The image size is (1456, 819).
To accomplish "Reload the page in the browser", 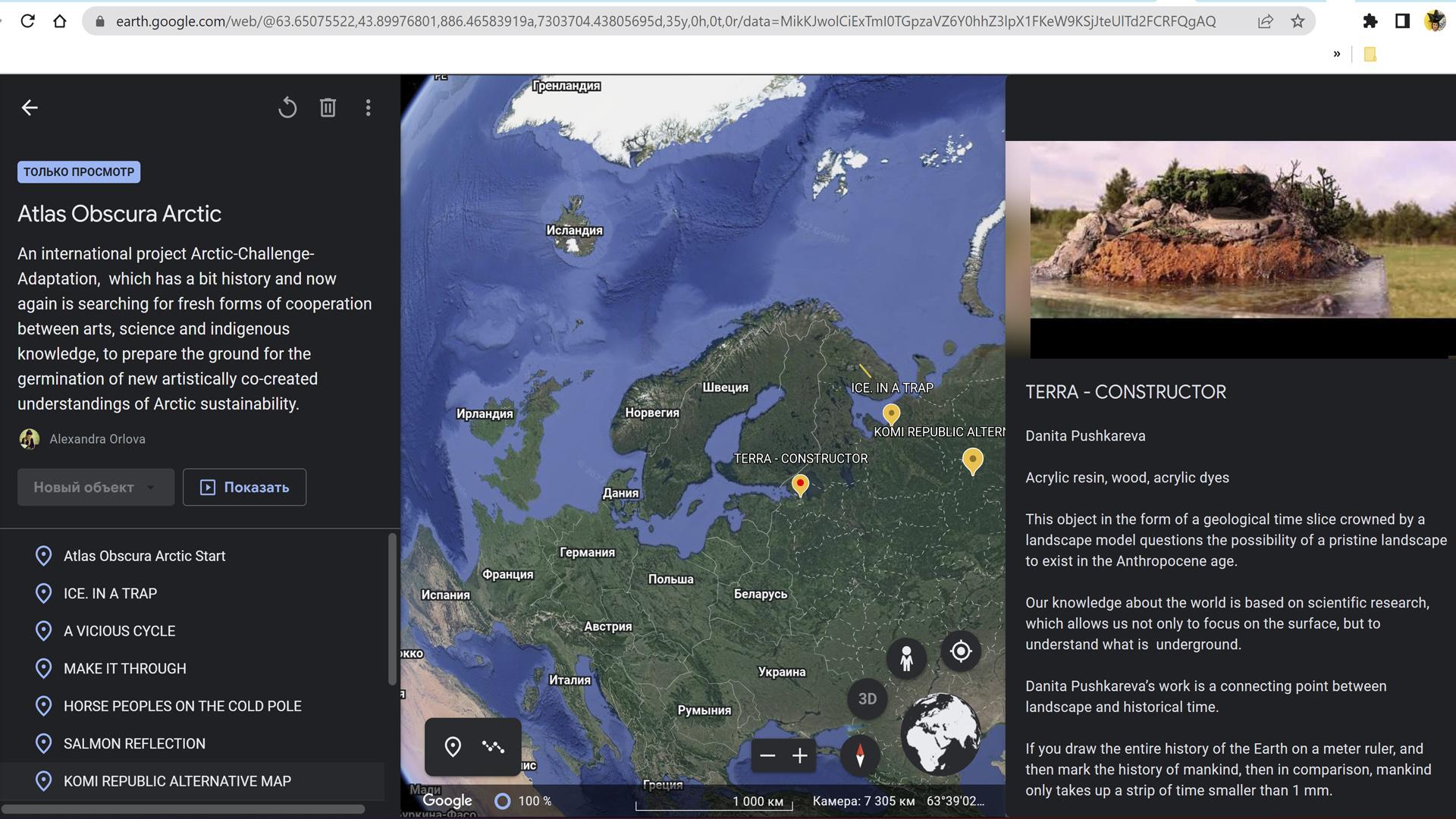I will (x=28, y=21).
